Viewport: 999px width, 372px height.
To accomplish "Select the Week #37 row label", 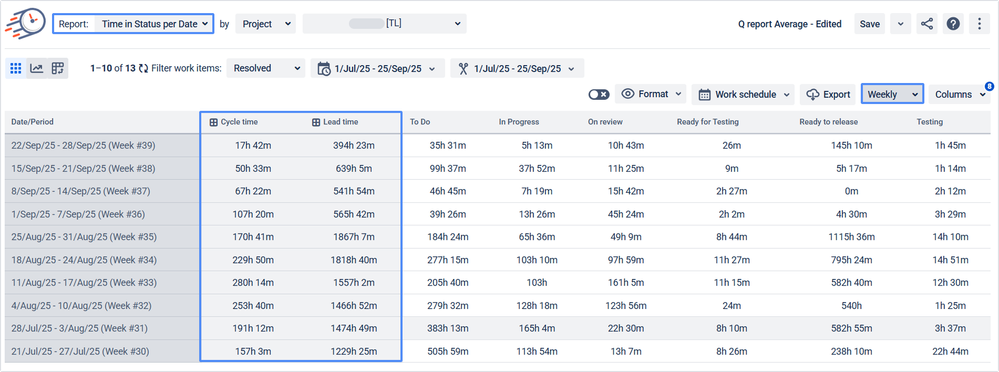I will [x=80, y=191].
